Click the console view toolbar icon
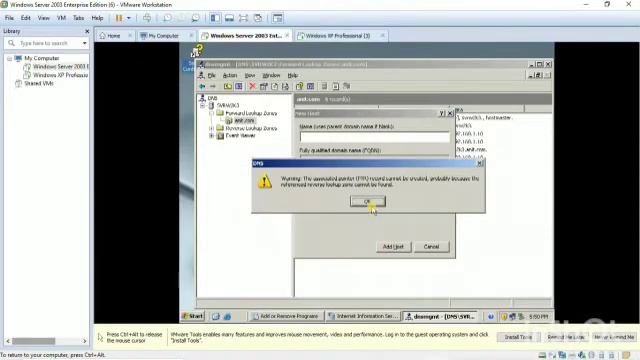This screenshot has width=640, height=360. point(278,18)
